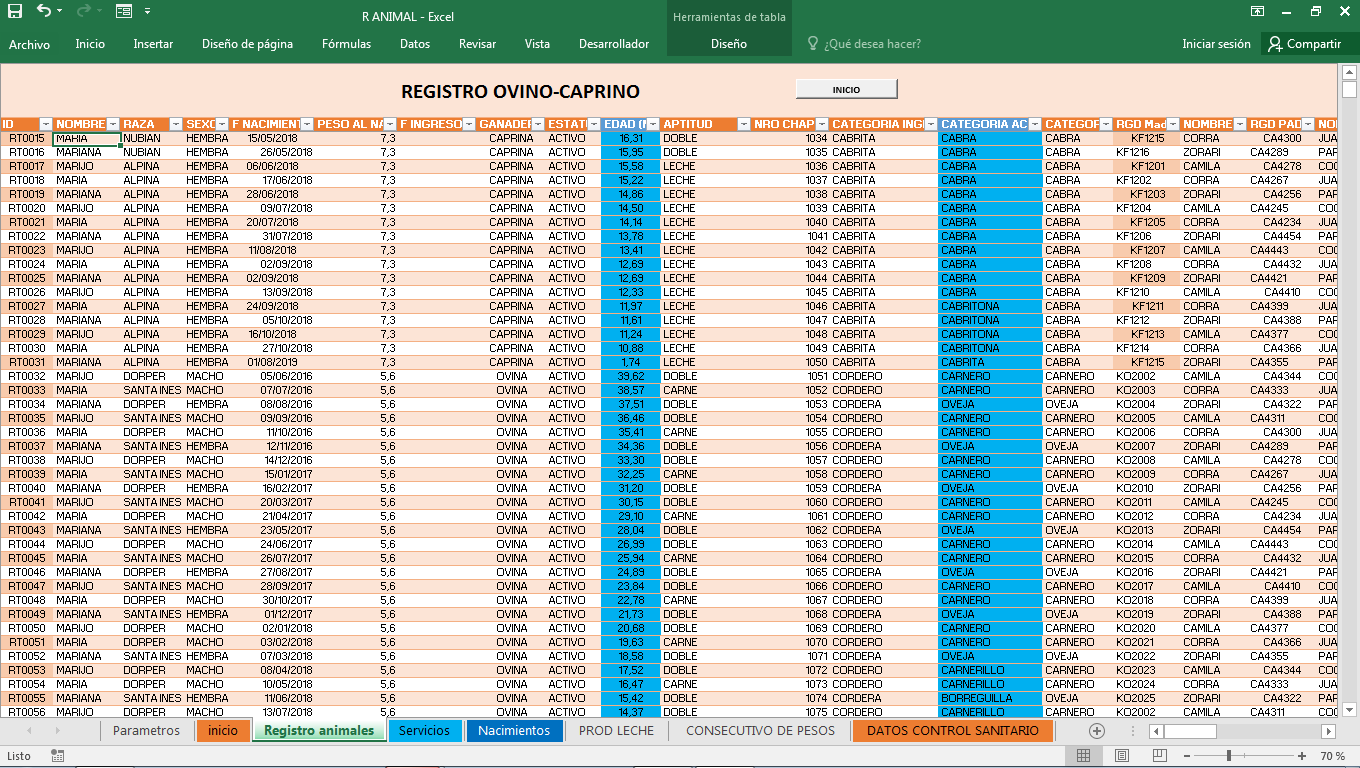The height and width of the screenshot is (768, 1360).
Task: Switch to Page Break Preview icon
Action: click(1160, 756)
